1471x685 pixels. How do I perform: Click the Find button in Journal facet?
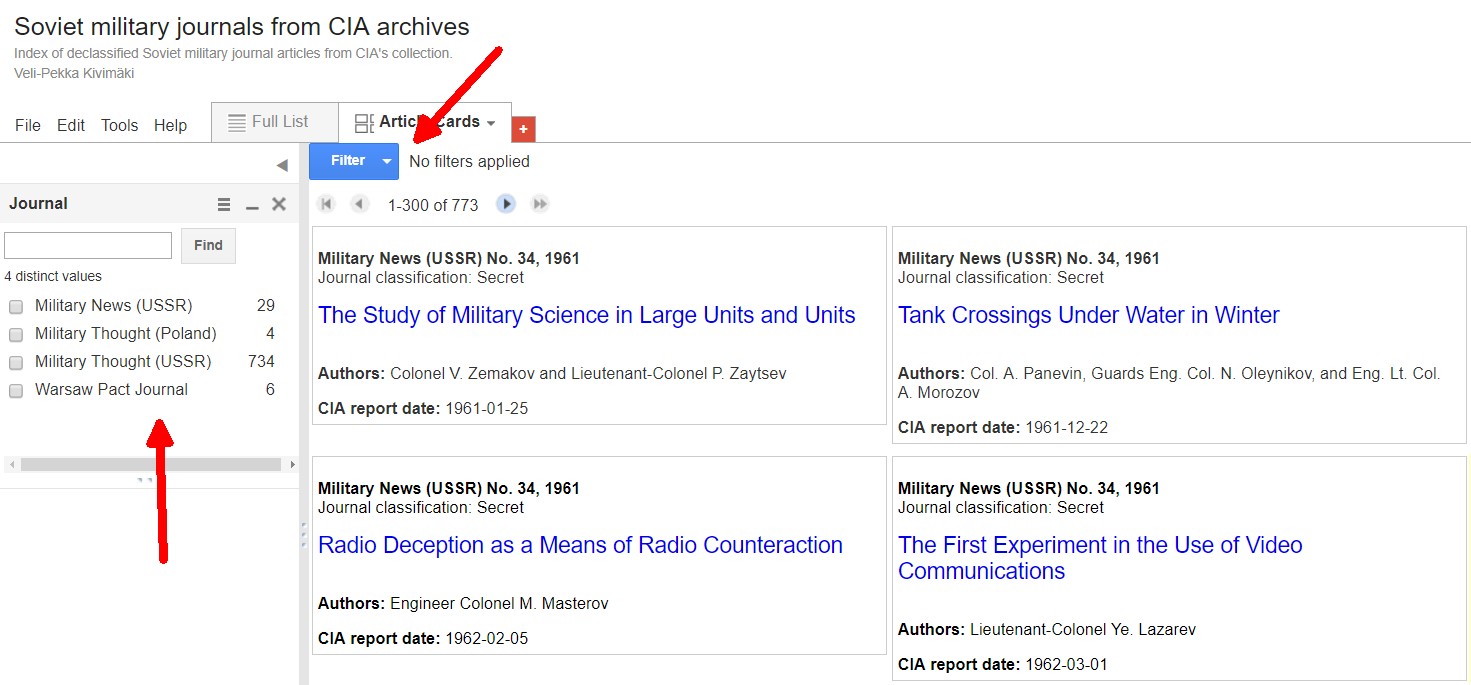[x=208, y=245]
